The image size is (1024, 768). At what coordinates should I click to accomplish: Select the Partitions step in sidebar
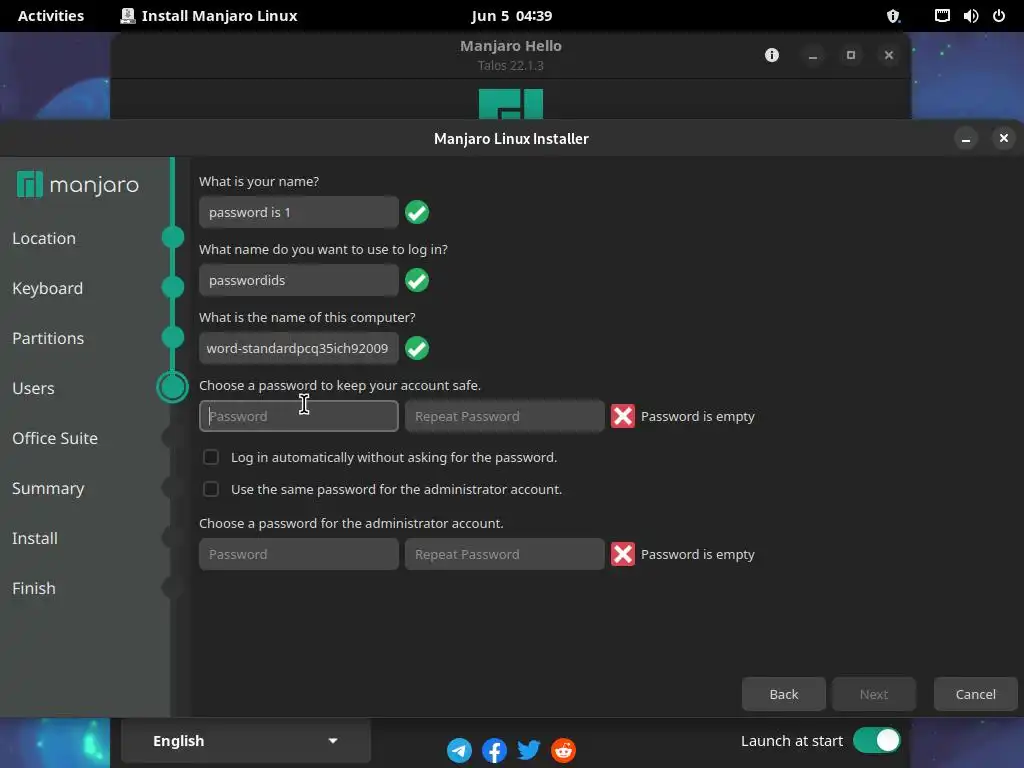tap(48, 338)
